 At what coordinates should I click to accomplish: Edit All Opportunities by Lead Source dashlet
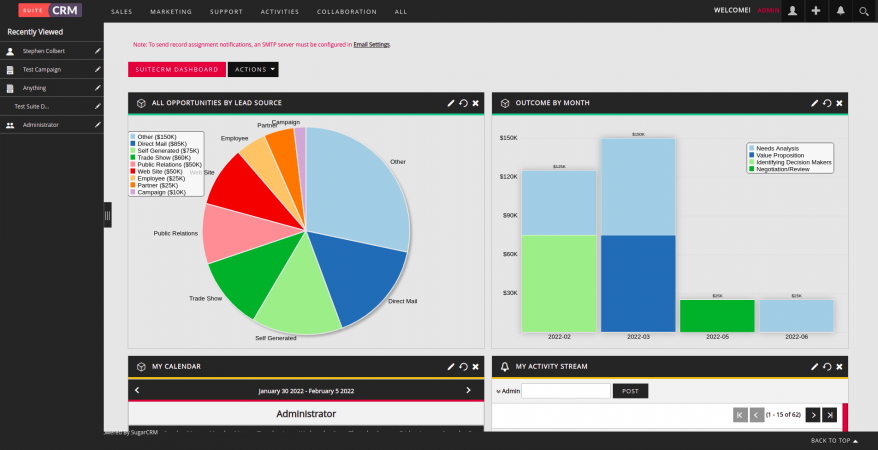click(x=451, y=103)
